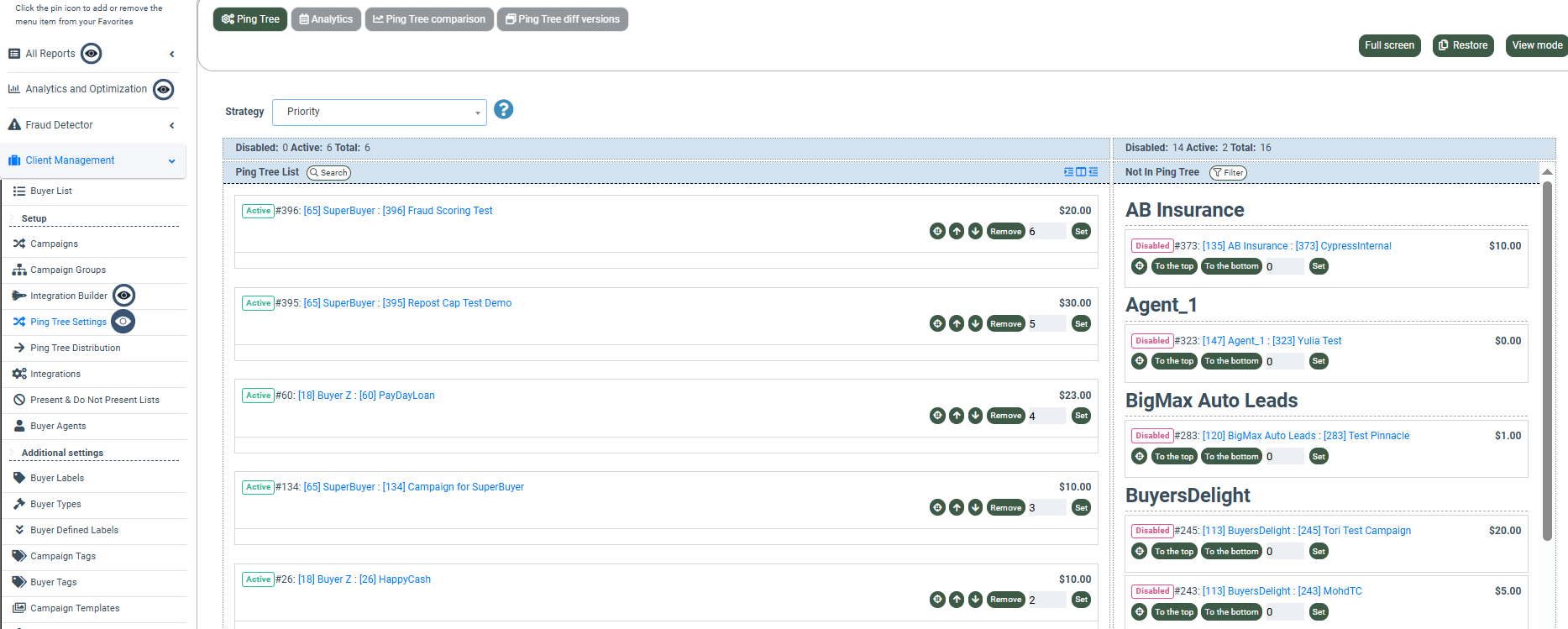The height and width of the screenshot is (629, 1568).
Task: Remove the PayDayLoan campaign from ping tree
Action: 1005,415
